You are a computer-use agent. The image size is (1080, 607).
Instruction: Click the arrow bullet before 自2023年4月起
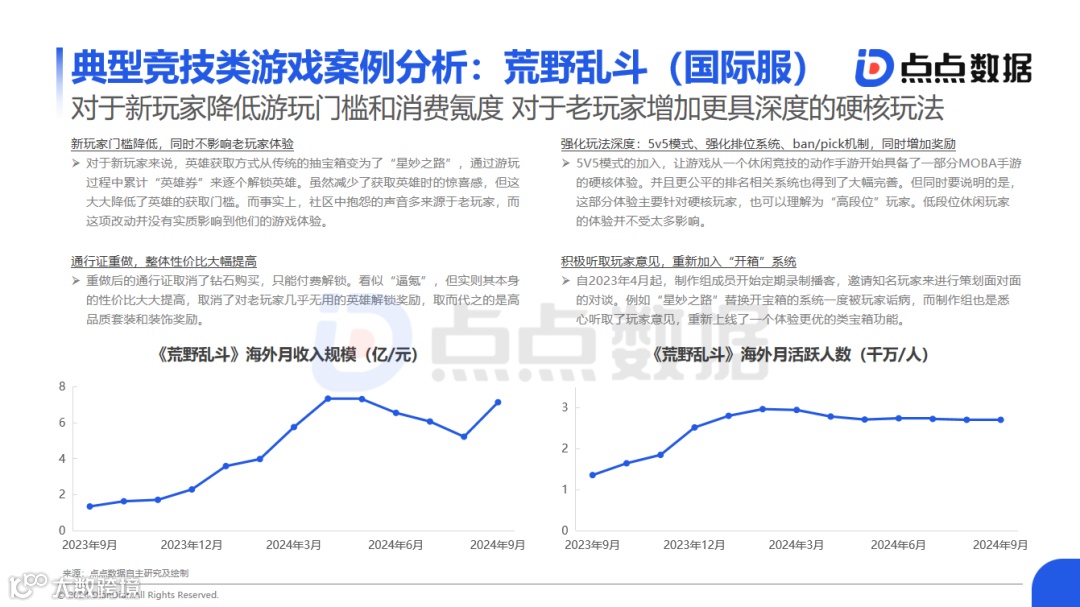click(565, 280)
